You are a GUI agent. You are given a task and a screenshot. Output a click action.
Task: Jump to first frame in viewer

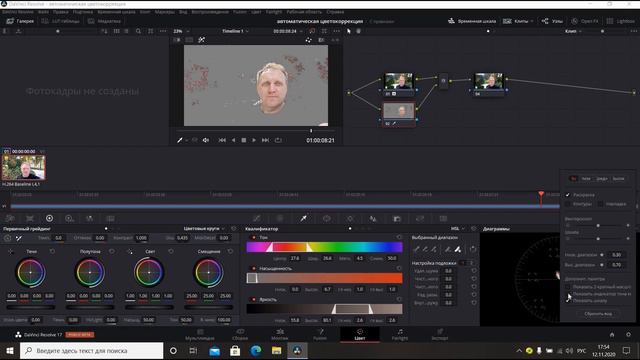(222, 140)
